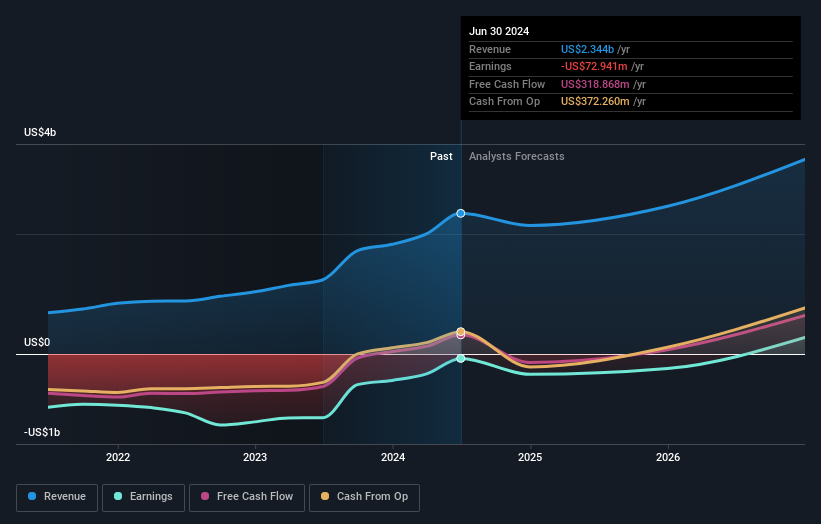Click the Past label

pos(441,156)
